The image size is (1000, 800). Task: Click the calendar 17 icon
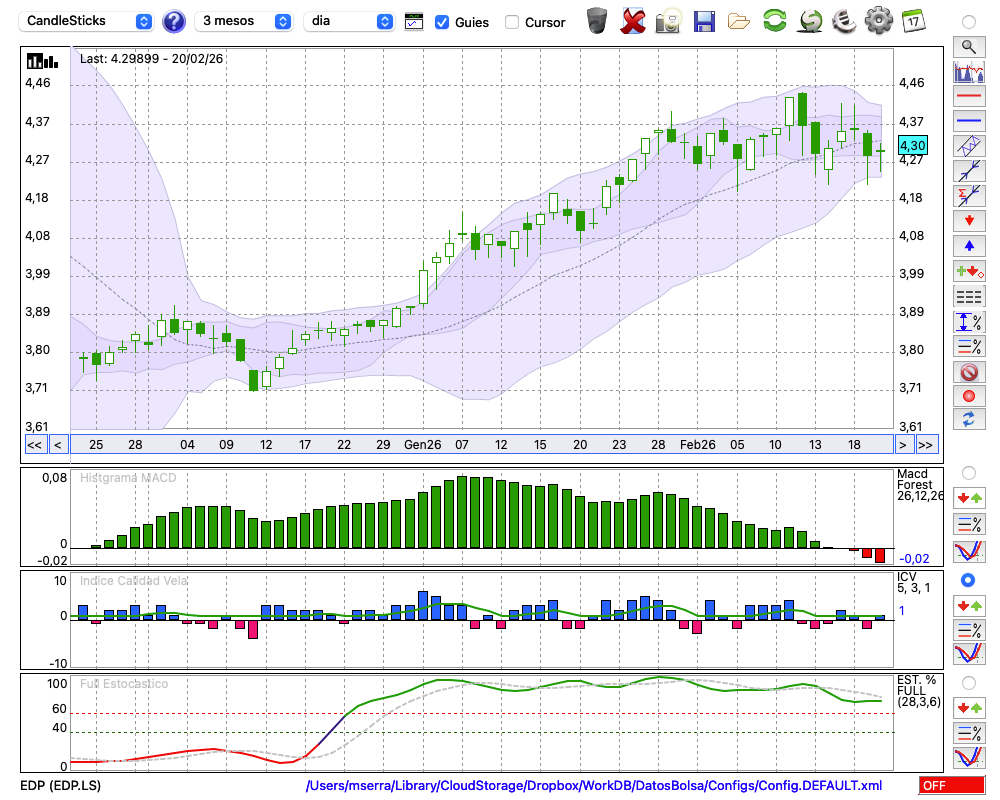click(x=913, y=21)
